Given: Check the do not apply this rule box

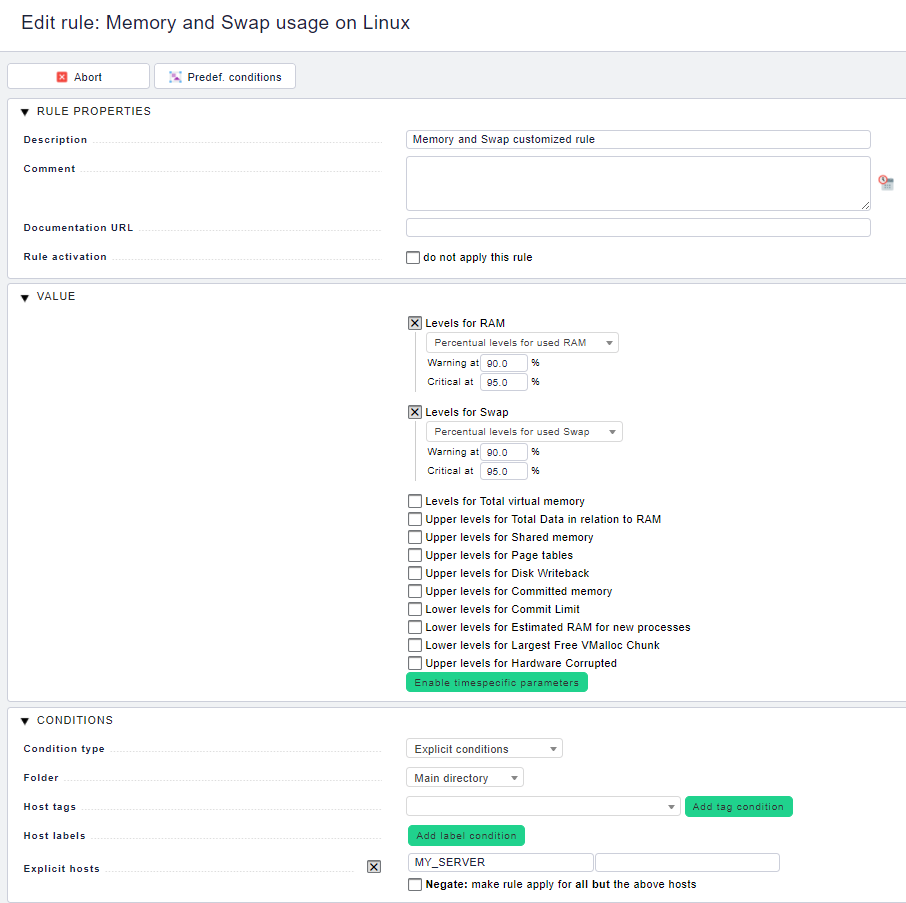Looking at the screenshot, I should (x=413, y=257).
